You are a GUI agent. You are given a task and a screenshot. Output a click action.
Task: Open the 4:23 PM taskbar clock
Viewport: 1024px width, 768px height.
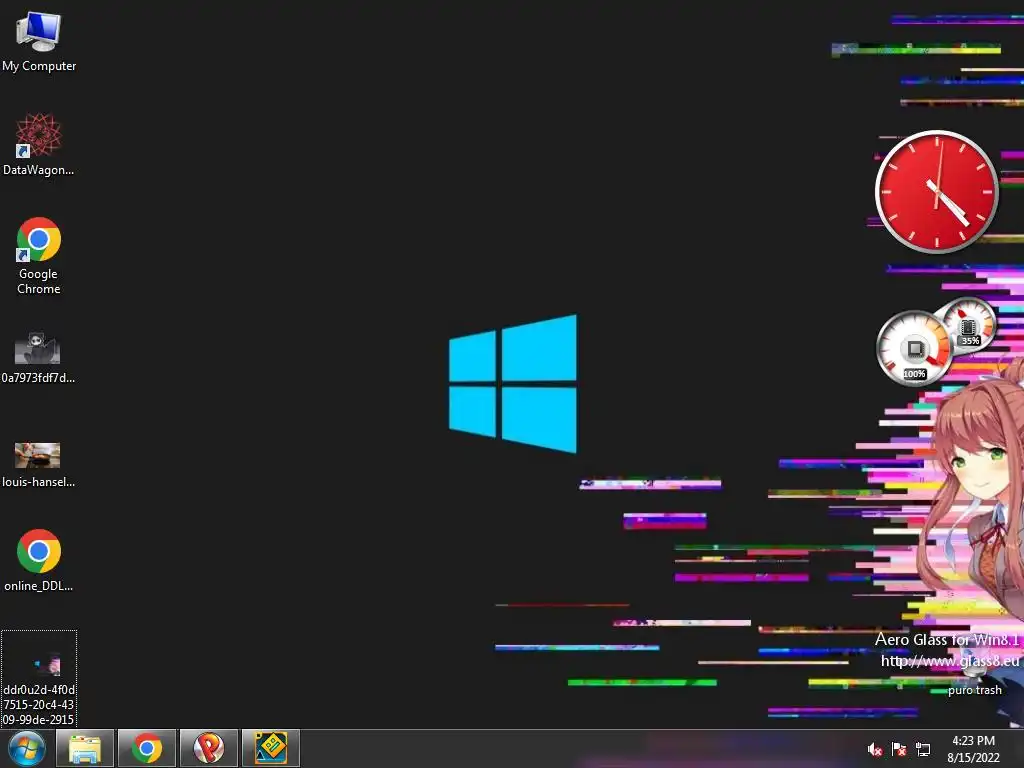[x=973, y=749]
